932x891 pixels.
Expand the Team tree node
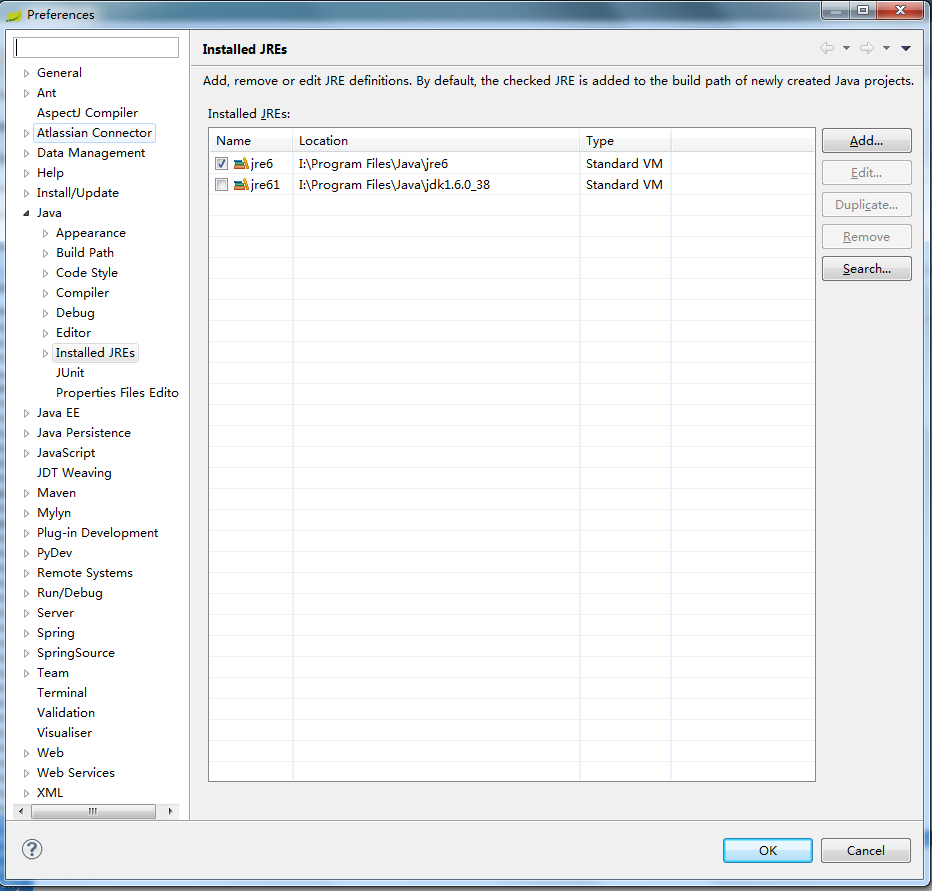[26, 673]
